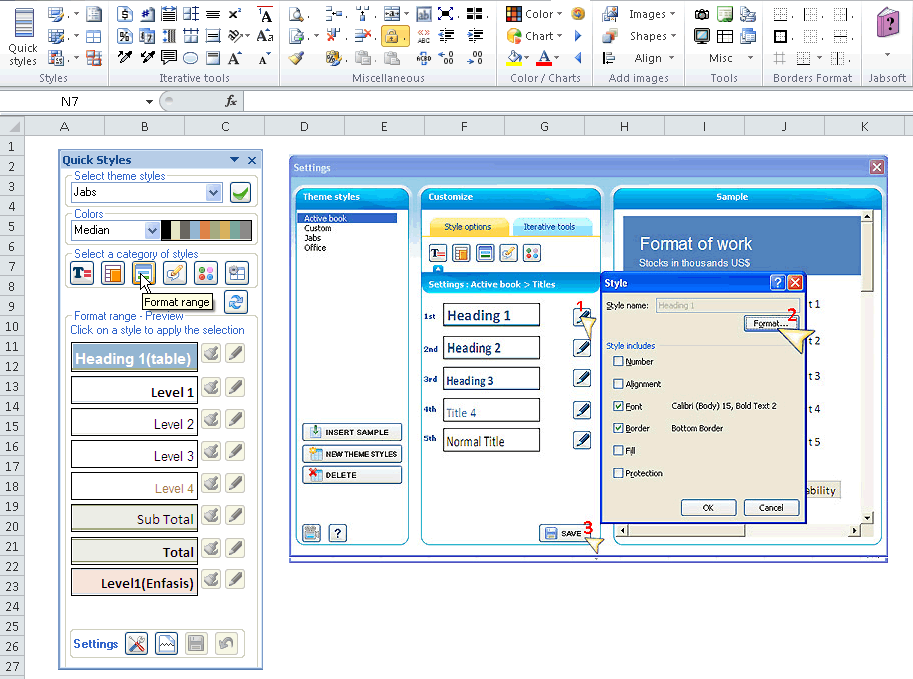Select Jabs in the Theme styles list
The height and width of the screenshot is (679, 913).
pyautogui.click(x=313, y=238)
